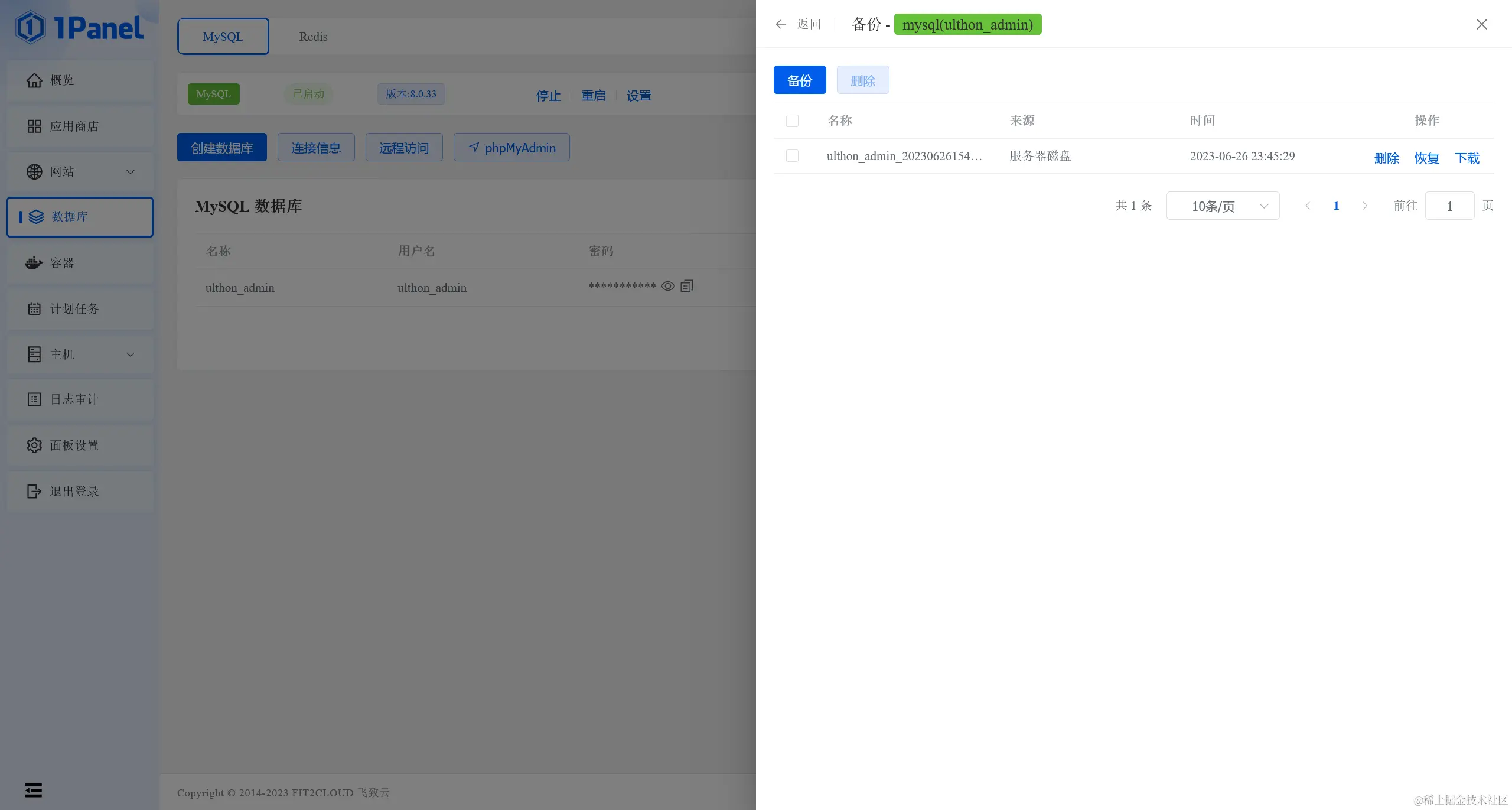Image resolution: width=1512 pixels, height=810 pixels.
Task: Toggle the select-all checkbox in backup table header
Action: (792, 121)
